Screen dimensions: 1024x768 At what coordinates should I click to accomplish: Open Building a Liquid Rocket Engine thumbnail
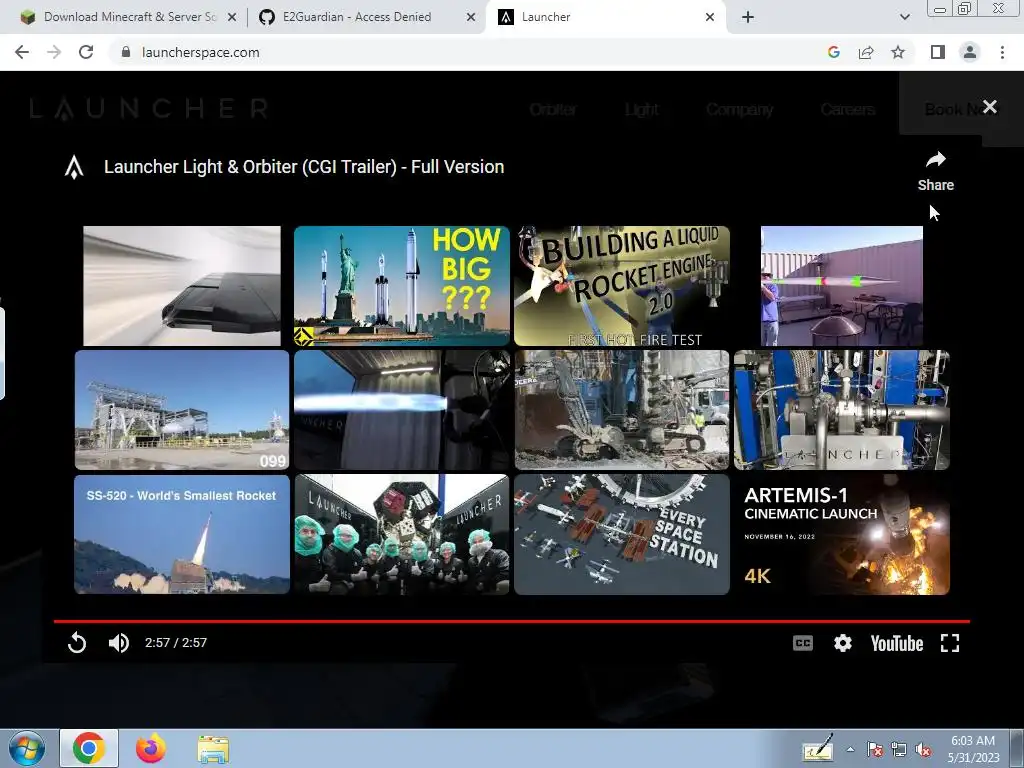(x=622, y=285)
